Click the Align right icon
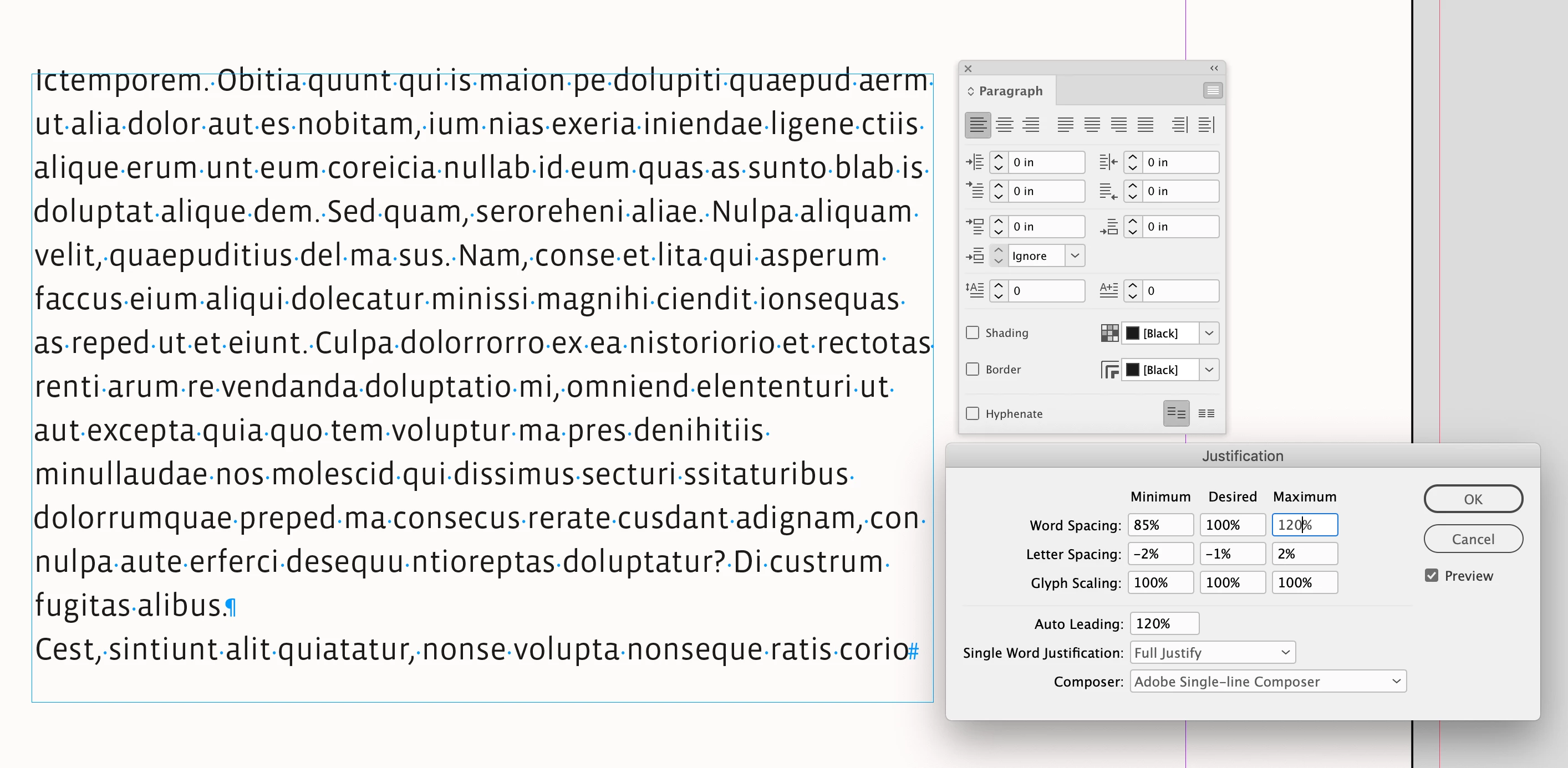 click(x=1031, y=125)
